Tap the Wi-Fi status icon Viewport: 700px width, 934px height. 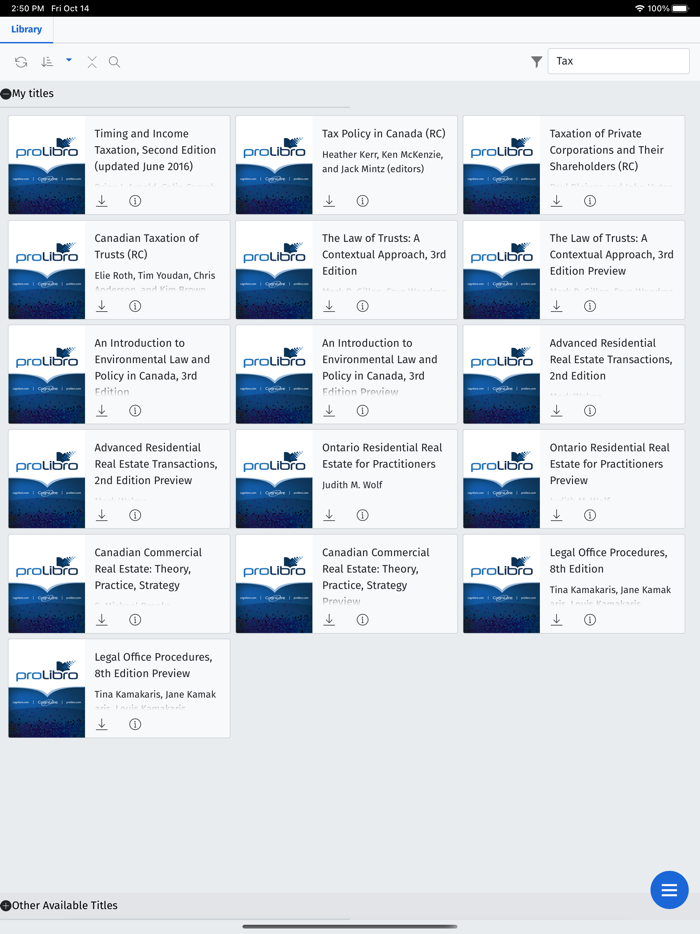[640, 8]
